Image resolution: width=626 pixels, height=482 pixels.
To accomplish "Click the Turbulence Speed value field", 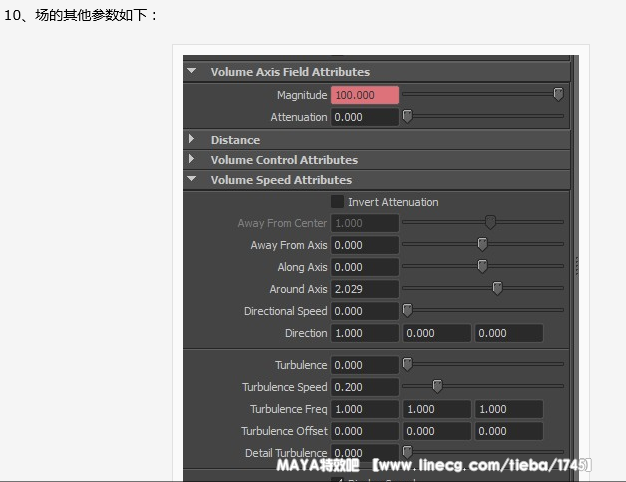I will (x=365, y=387).
